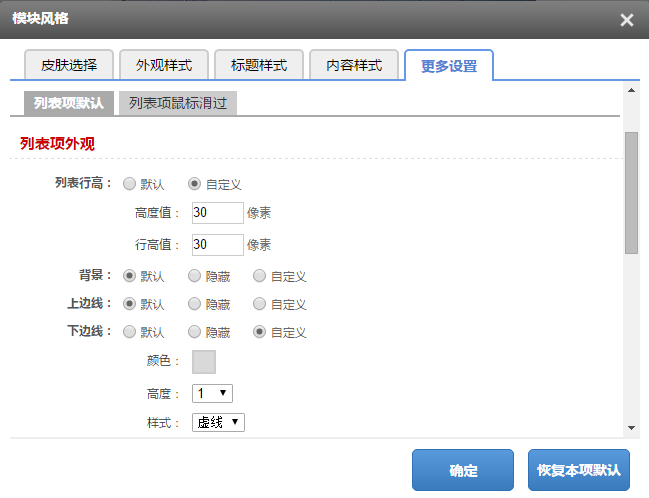
Task: Select 默认 for 下边线
Action: click(x=130, y=332)
